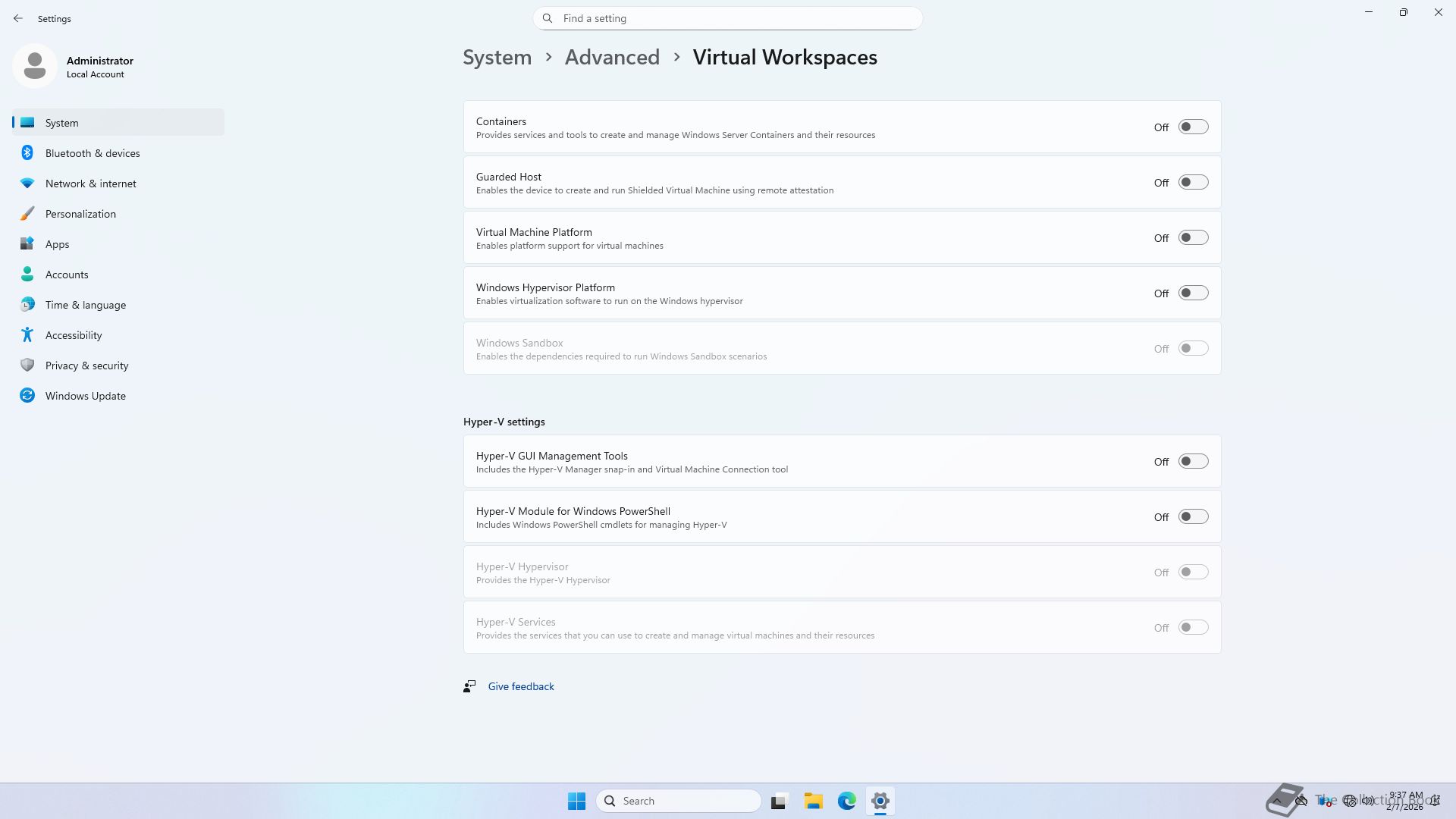Open Accessibility settings page

73,335
